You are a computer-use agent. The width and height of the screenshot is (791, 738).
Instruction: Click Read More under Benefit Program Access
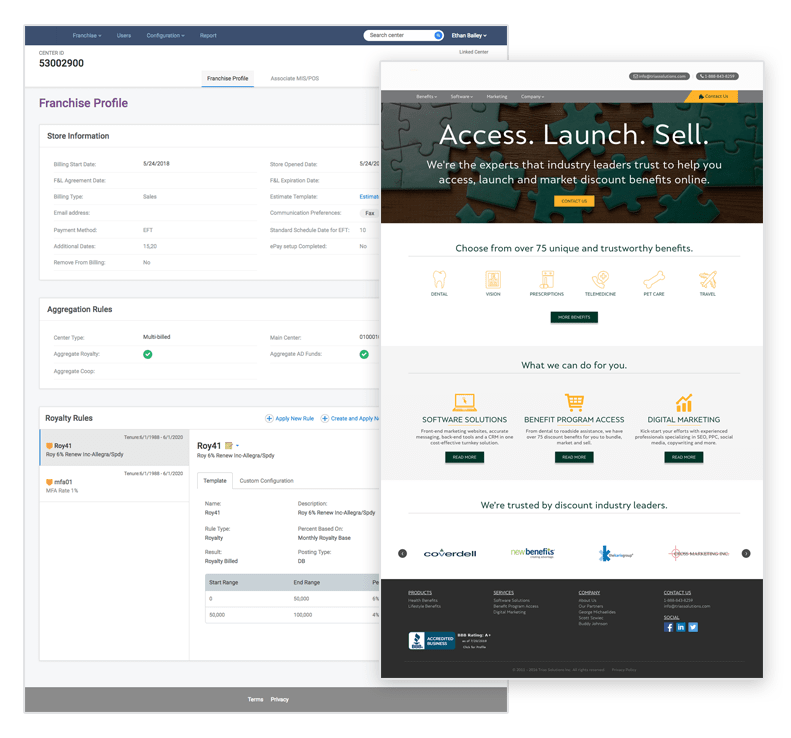(x=574, y=457)
